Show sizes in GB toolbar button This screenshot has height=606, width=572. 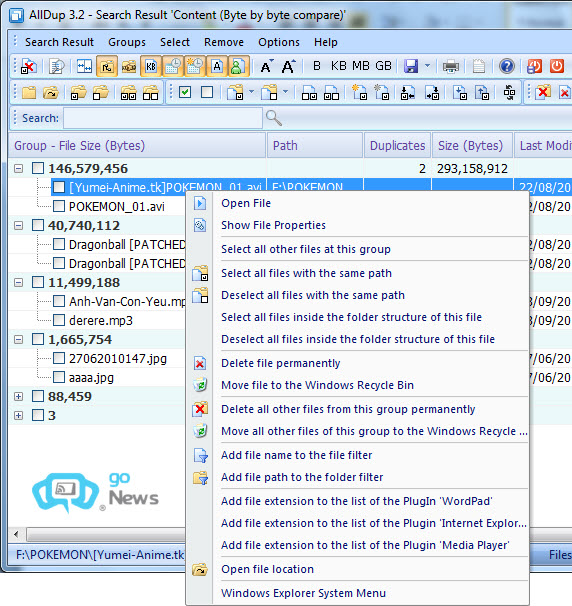pyautogui.click(x=383, y=66)
